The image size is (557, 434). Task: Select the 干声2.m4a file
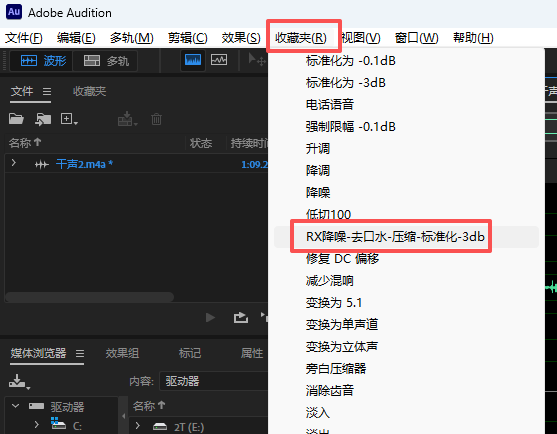point(84,164)
